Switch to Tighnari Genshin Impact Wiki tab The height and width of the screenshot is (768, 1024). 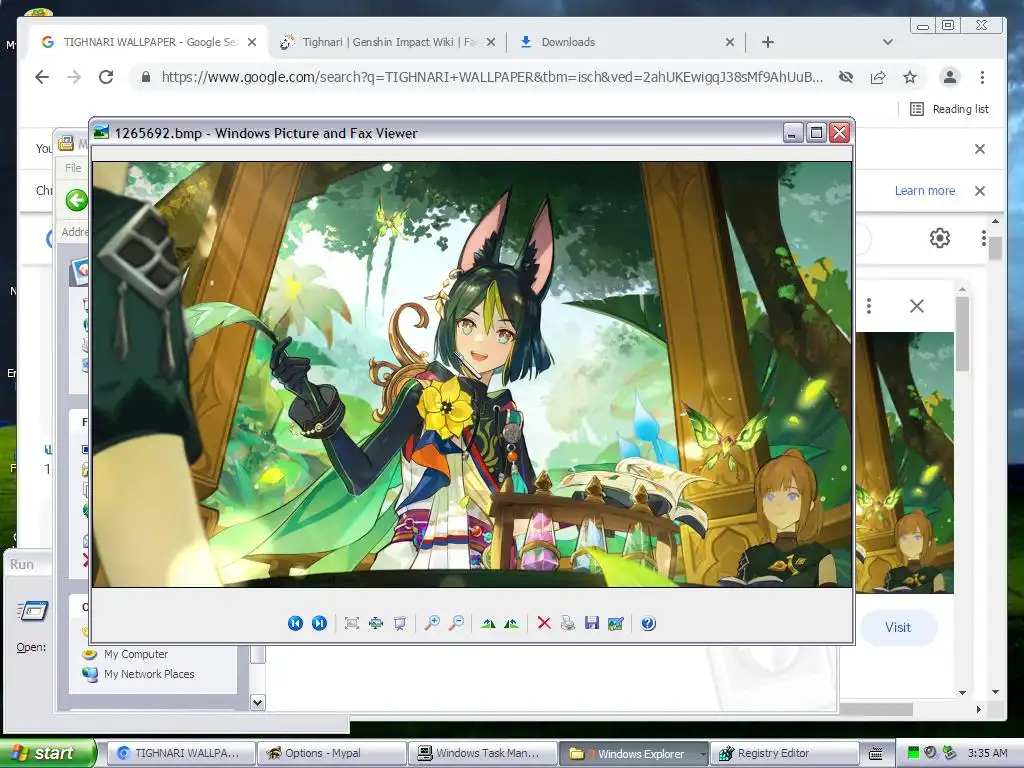point(388,42)
